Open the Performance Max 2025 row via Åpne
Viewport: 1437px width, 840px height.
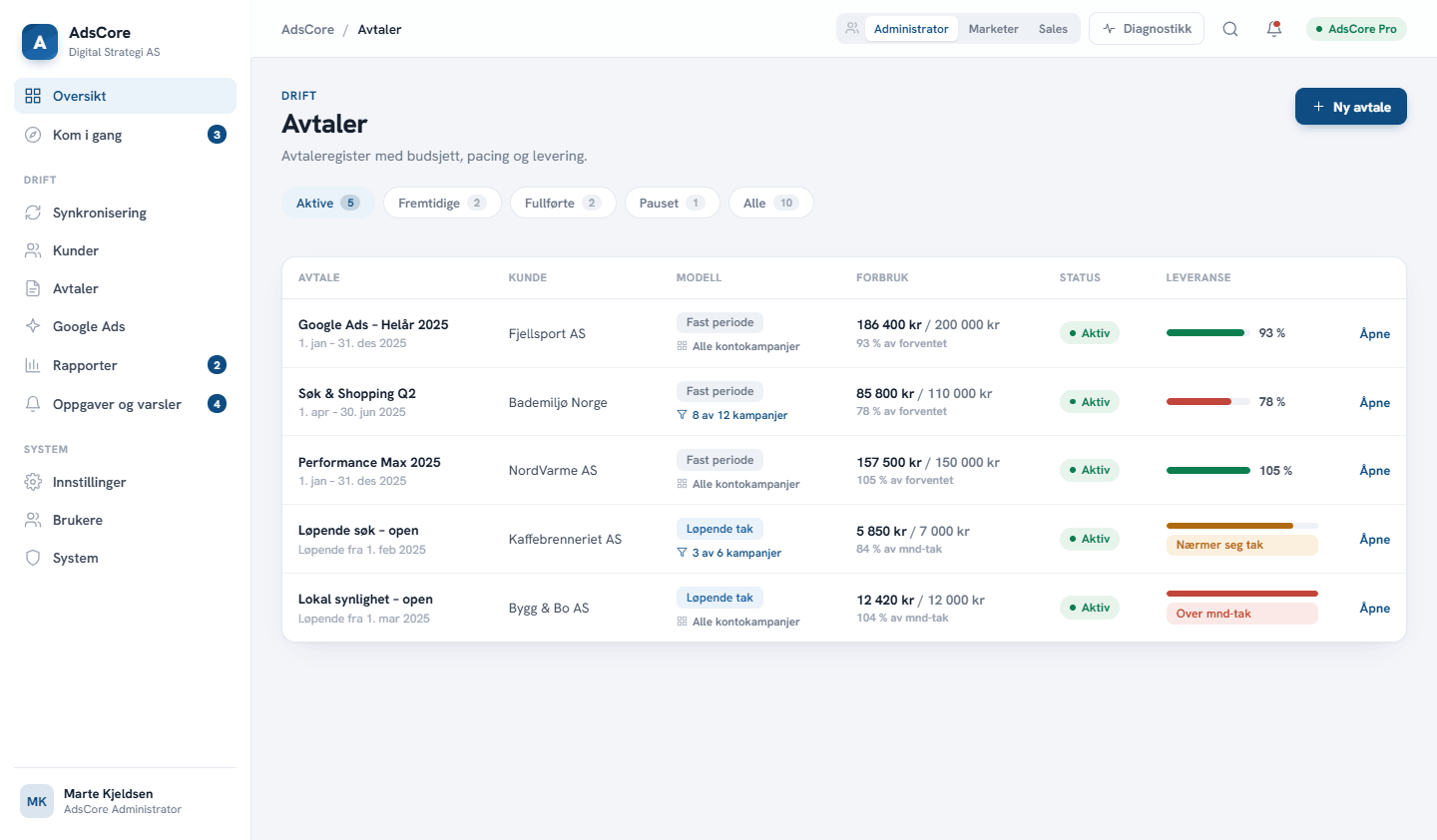(x=1374, y=470)
